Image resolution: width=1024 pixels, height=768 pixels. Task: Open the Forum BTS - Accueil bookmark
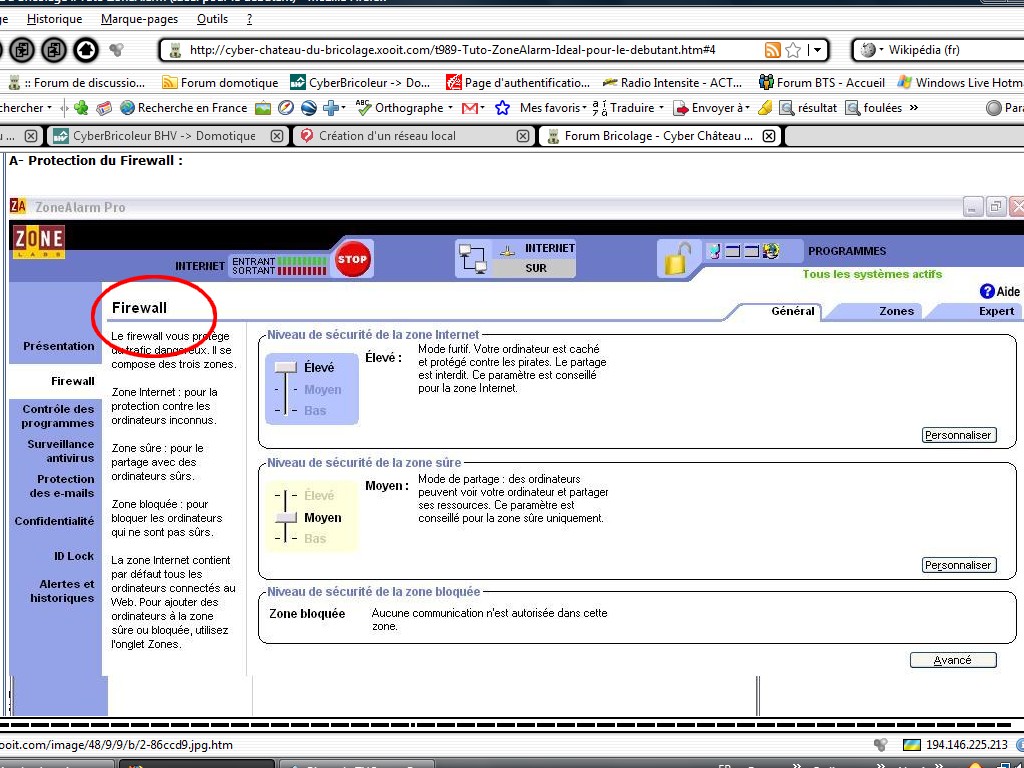tap(822, 82)
